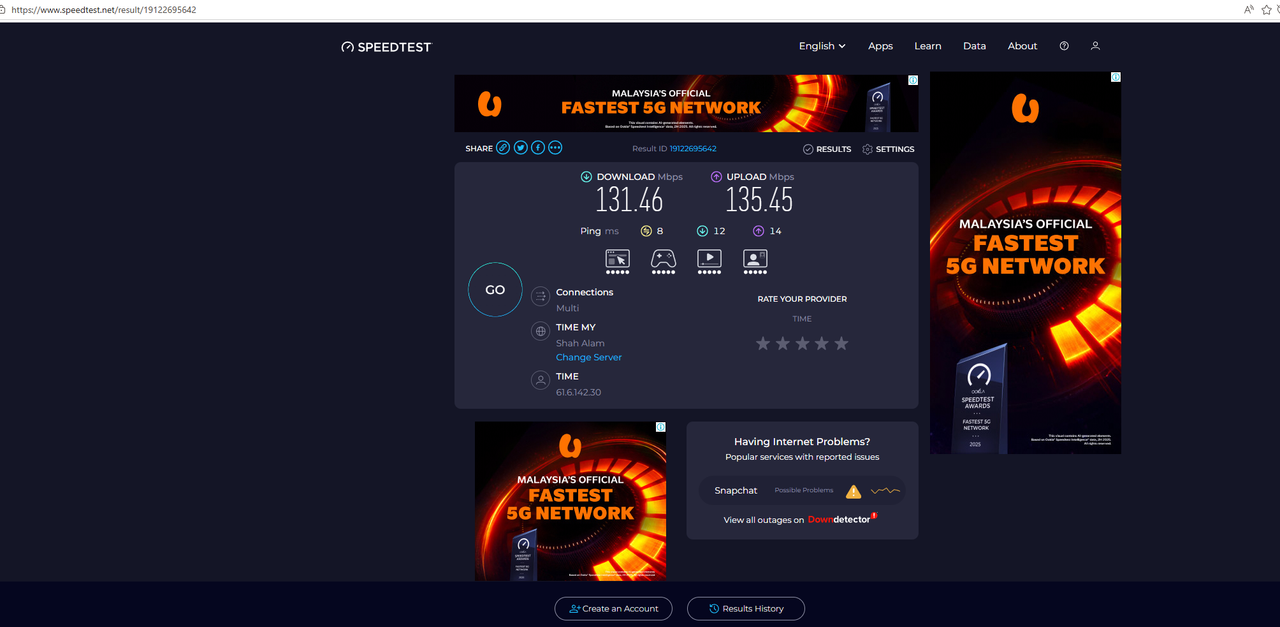The image size is (1280, 627).
Task: Click Results History button
Action: click(747, 608)
